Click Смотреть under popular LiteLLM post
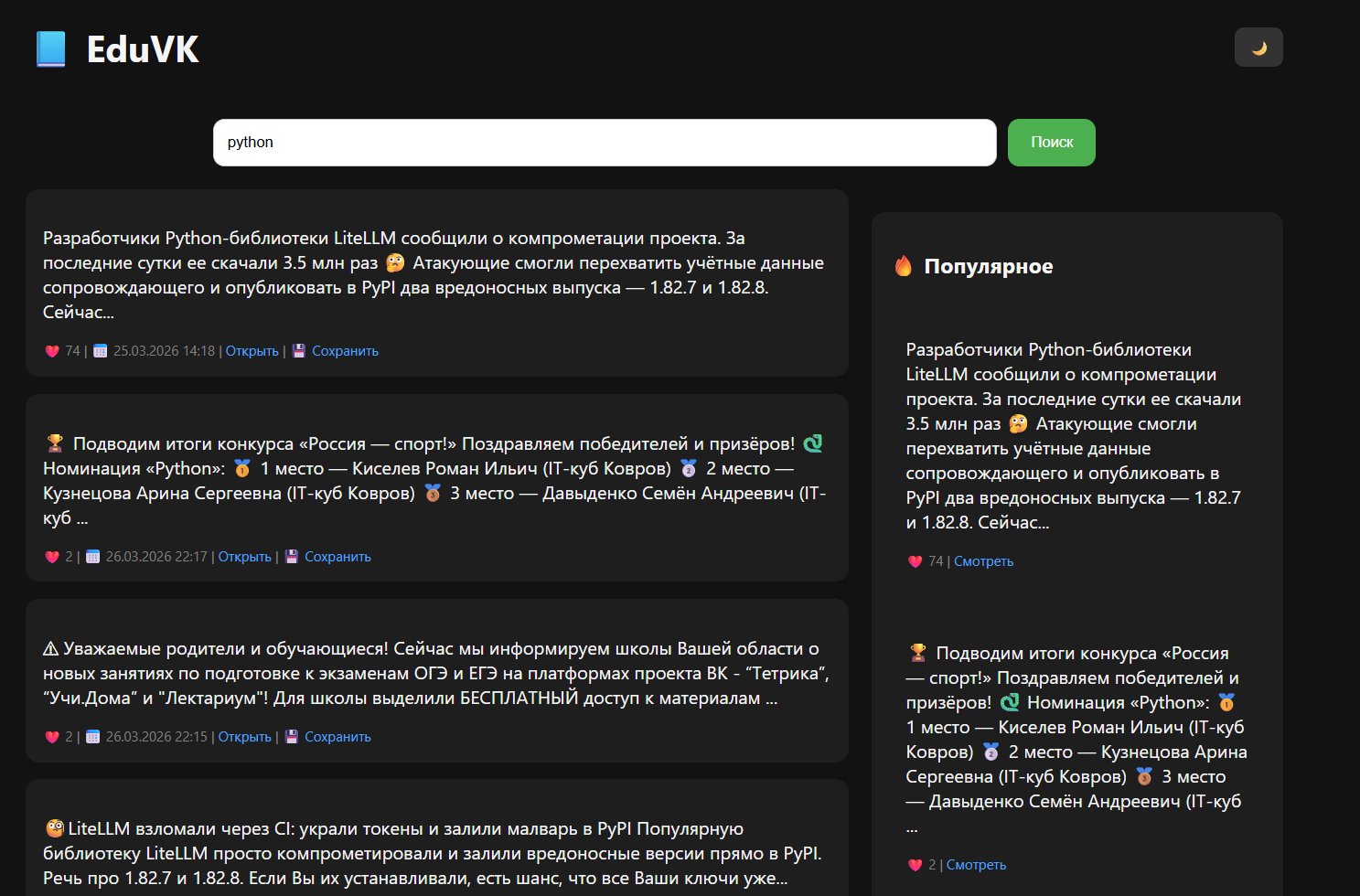Viewport: 1360px width, 896px height. click(983, 561)
